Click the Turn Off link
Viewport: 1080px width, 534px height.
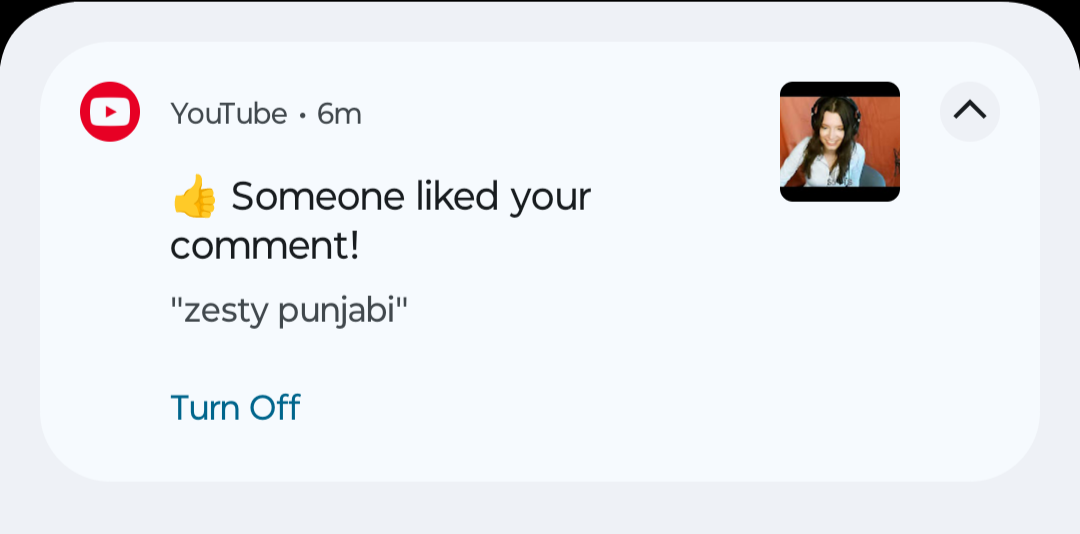point(235,408)
